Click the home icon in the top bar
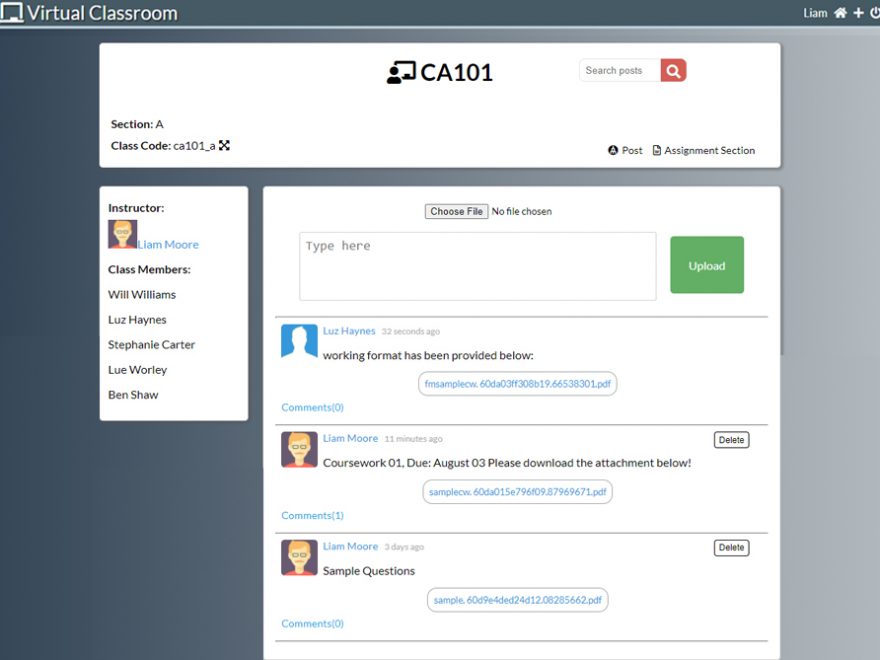This screenshot has height=660, width=880. 840,13
